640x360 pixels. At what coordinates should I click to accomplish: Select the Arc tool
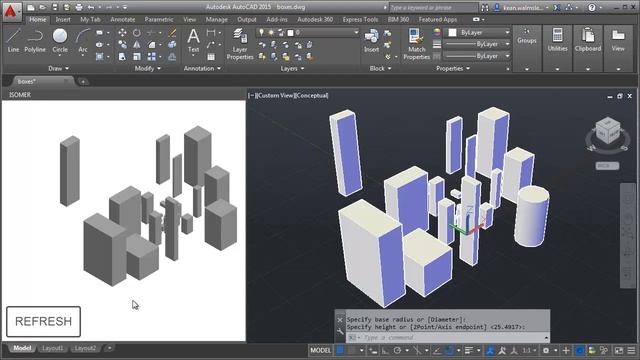(83, 41)
